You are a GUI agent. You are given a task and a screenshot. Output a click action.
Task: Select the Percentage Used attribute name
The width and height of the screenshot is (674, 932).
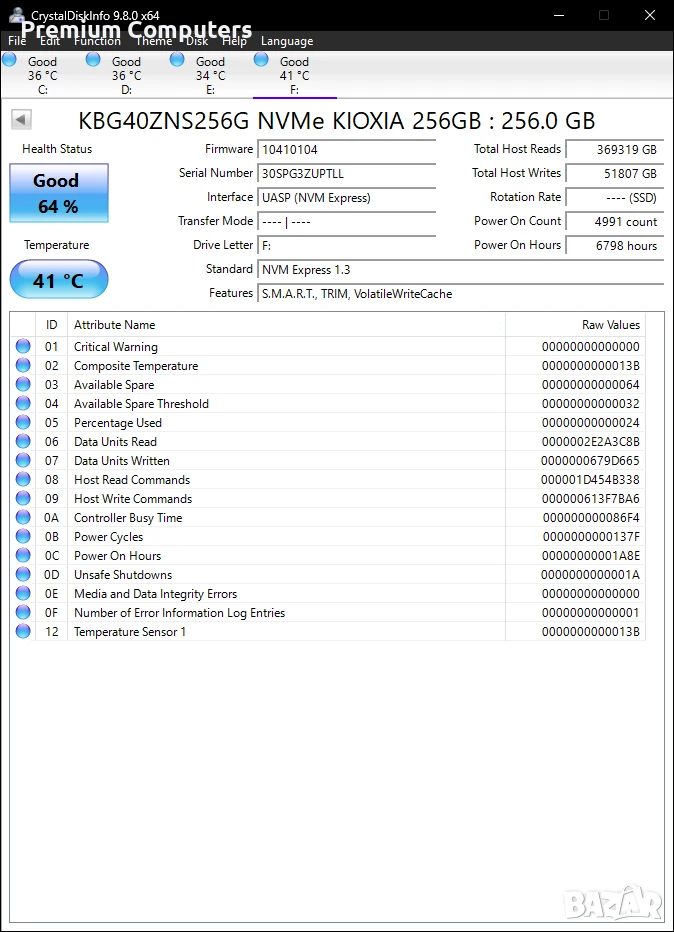click(118, 423)
